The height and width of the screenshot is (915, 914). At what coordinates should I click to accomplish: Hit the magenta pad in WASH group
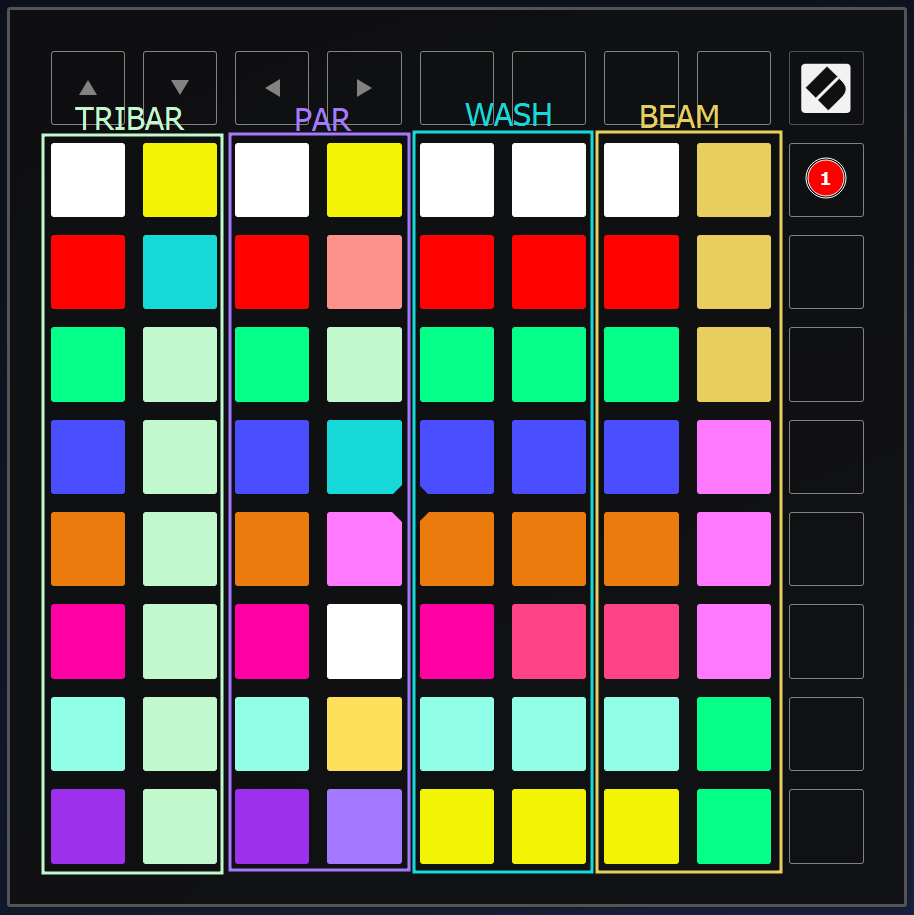pyautogui.click(x=457, y=641)
